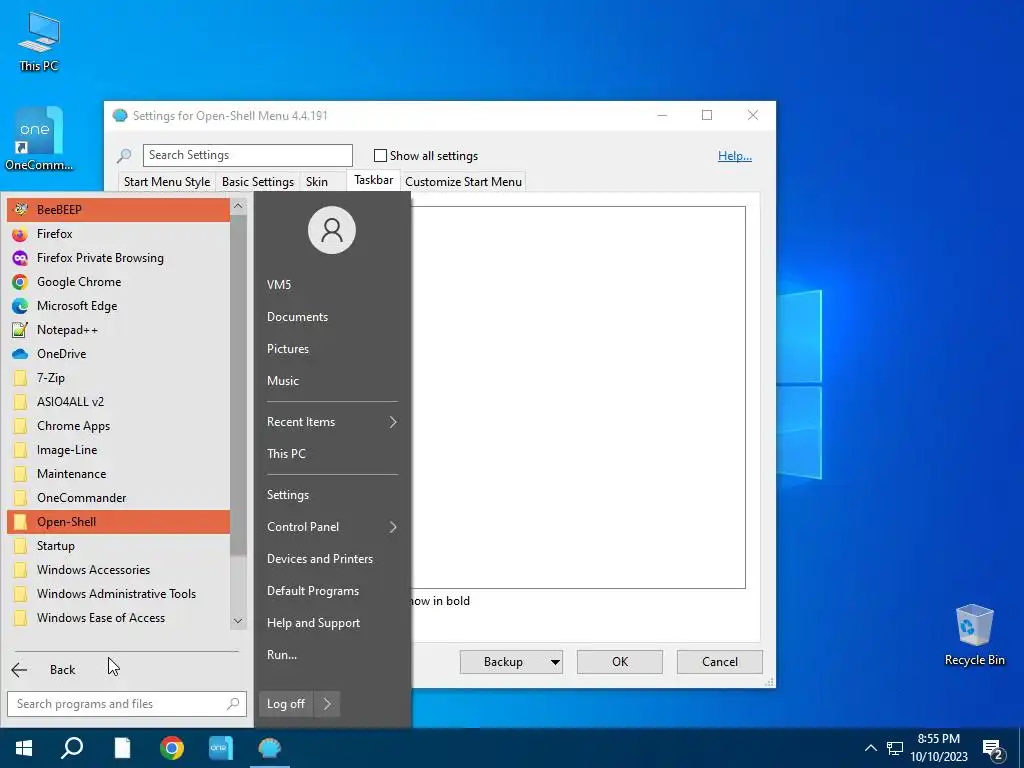Switch to the Customize Start Menu tab
This screenshot has height=768, width=1024.
click(x=464, y=182)
